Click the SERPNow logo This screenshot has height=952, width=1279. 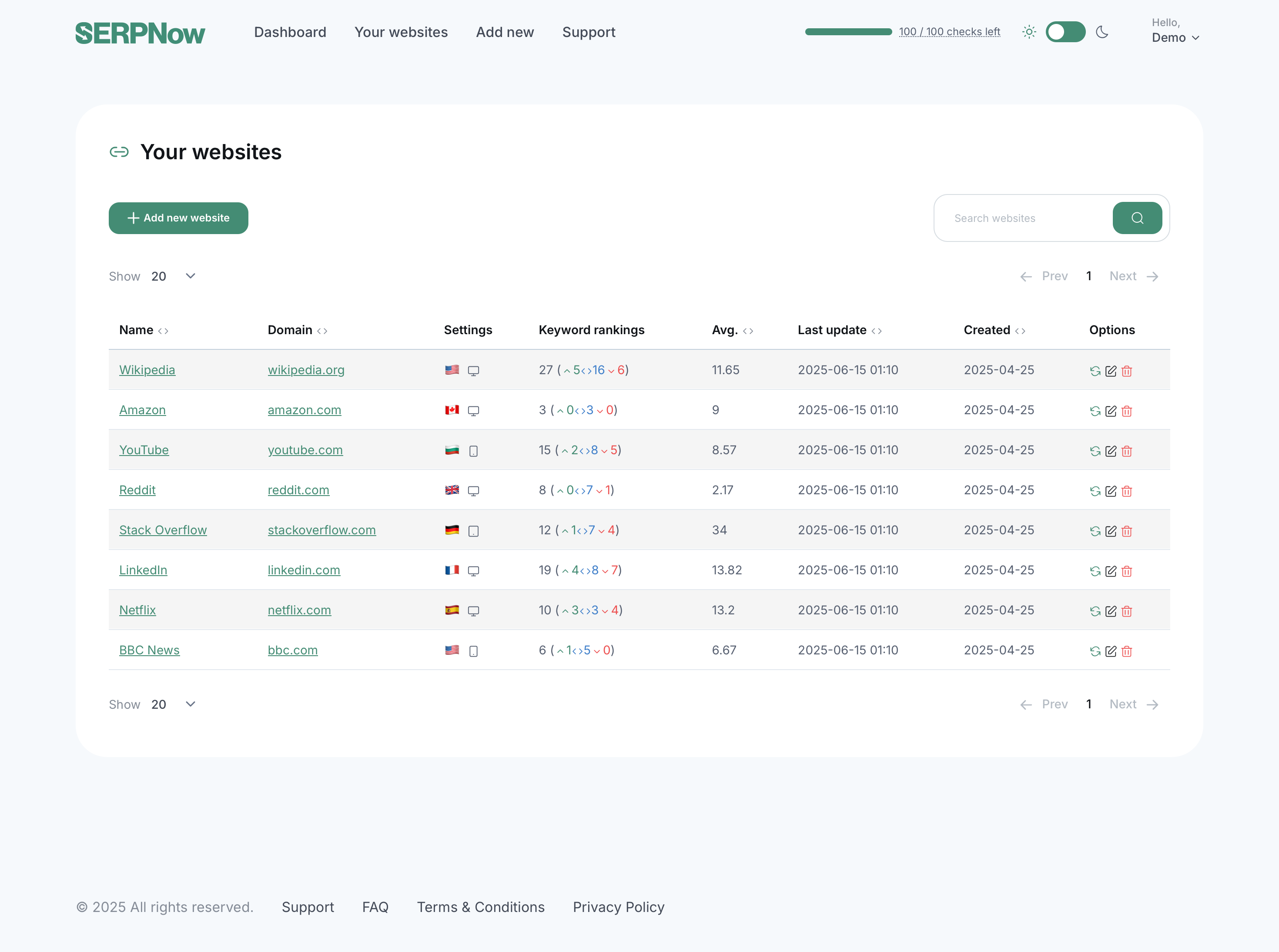coord(140,33)
